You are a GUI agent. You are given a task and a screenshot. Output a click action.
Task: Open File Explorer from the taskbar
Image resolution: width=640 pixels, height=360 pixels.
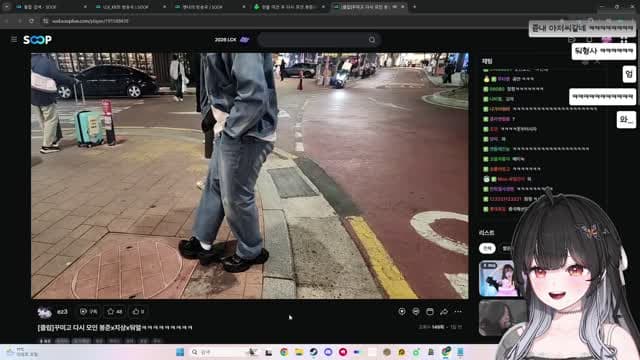pyautogui.click(x=299, y=352)
